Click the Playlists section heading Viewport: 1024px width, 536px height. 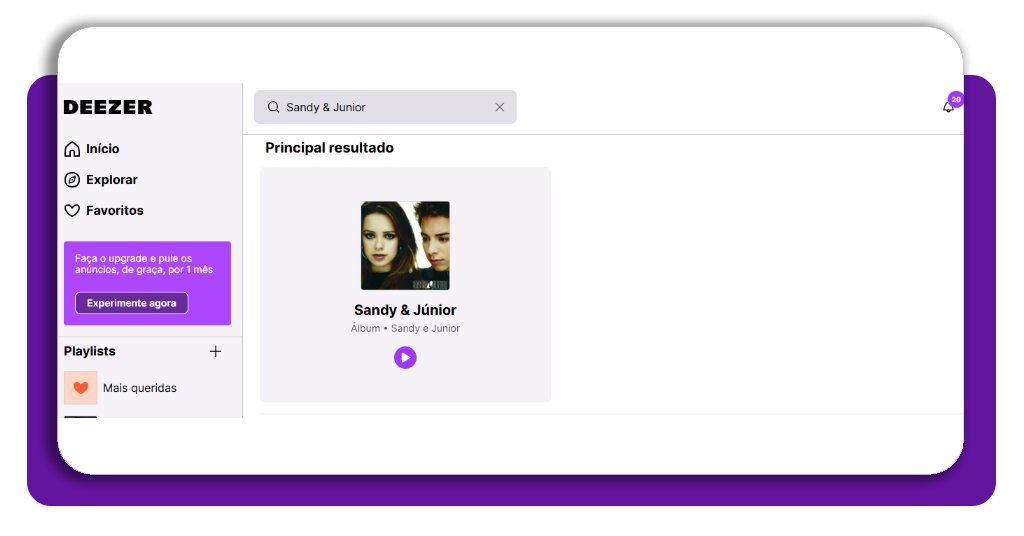click(90, 351)
